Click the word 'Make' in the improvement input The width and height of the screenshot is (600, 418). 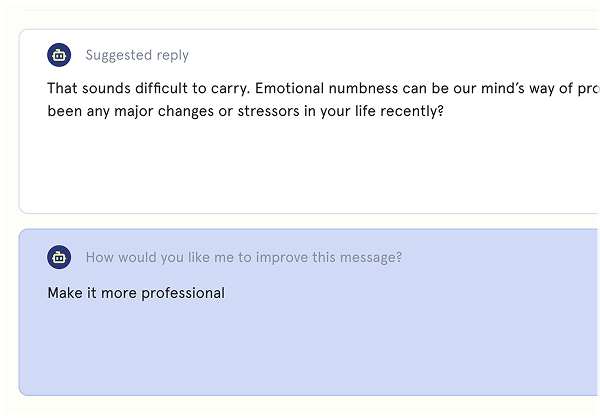point(64,293)
